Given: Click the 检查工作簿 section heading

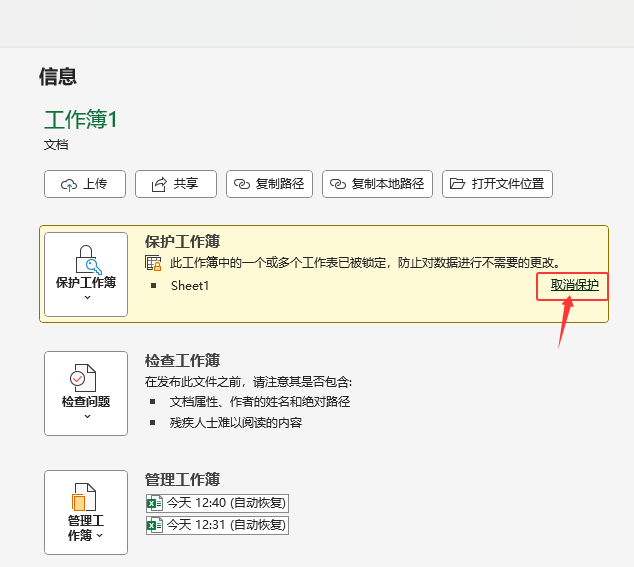Looking at the screenshot, I should (182, 360).
